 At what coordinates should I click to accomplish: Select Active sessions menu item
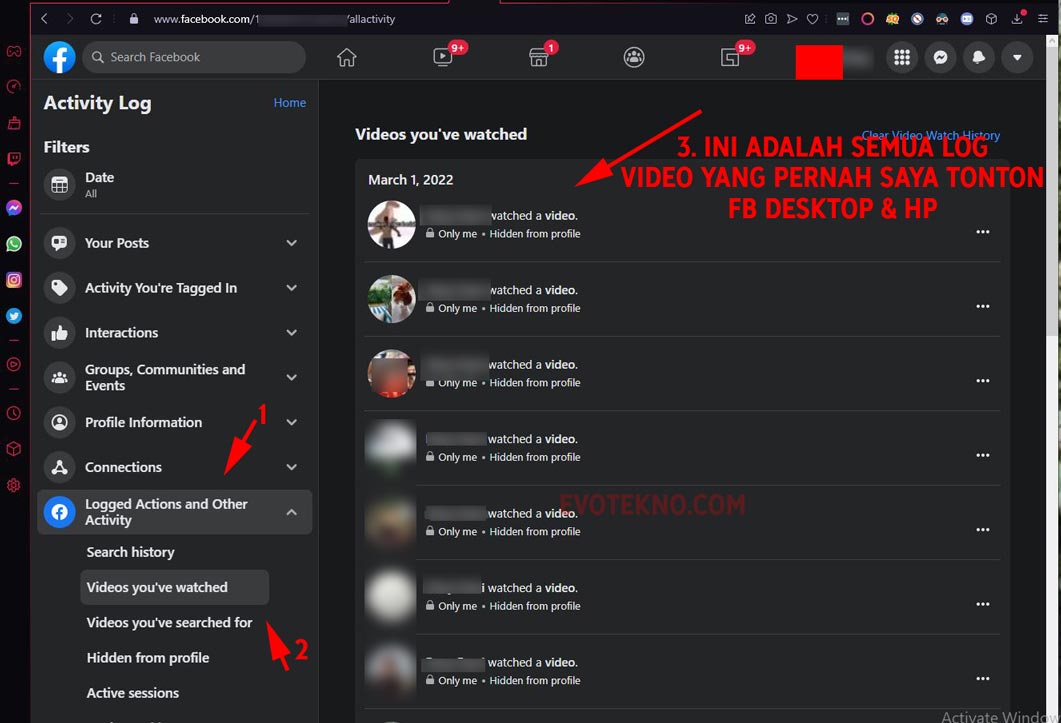tap(133, 693)
